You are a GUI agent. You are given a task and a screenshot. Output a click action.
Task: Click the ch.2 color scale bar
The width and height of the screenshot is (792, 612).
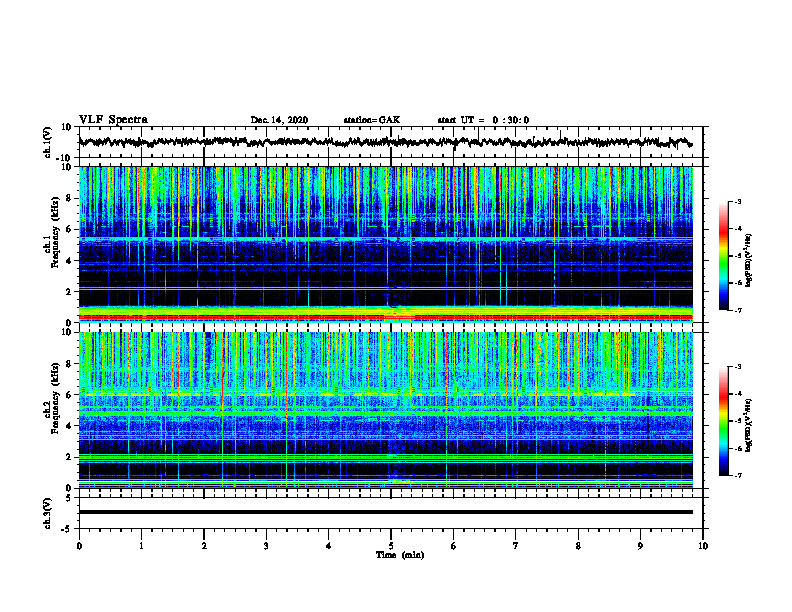click(x=723, y=421)
